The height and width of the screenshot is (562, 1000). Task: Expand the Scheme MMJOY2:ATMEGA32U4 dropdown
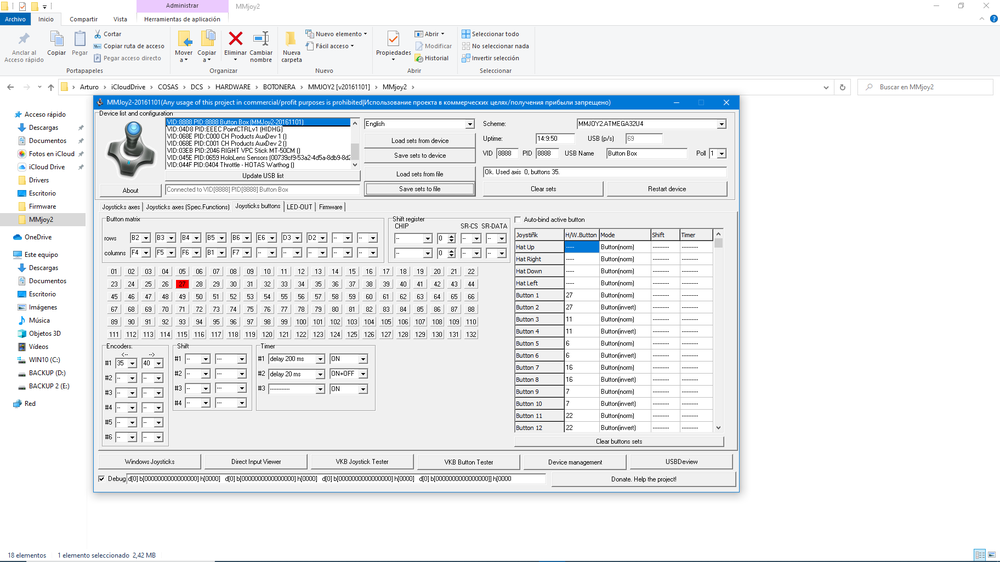[x=721, y=124]
